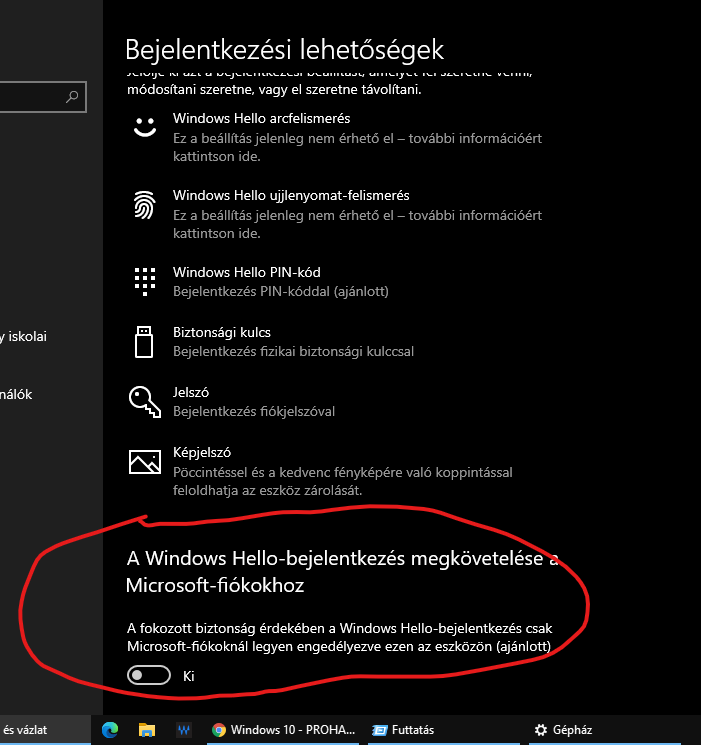Open Microsoft Edge from the taskbar

110,730
